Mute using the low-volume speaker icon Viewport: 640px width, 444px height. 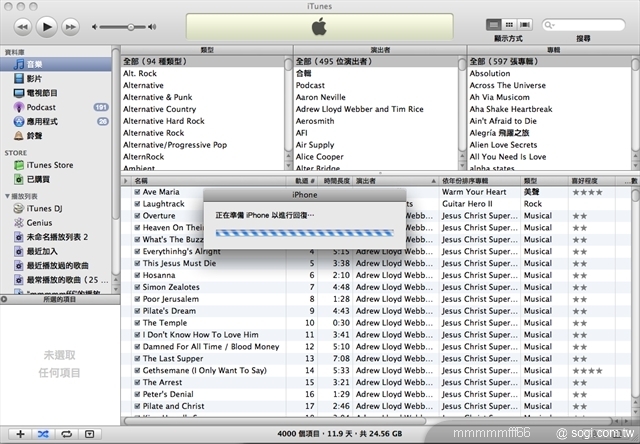point(94,27)
